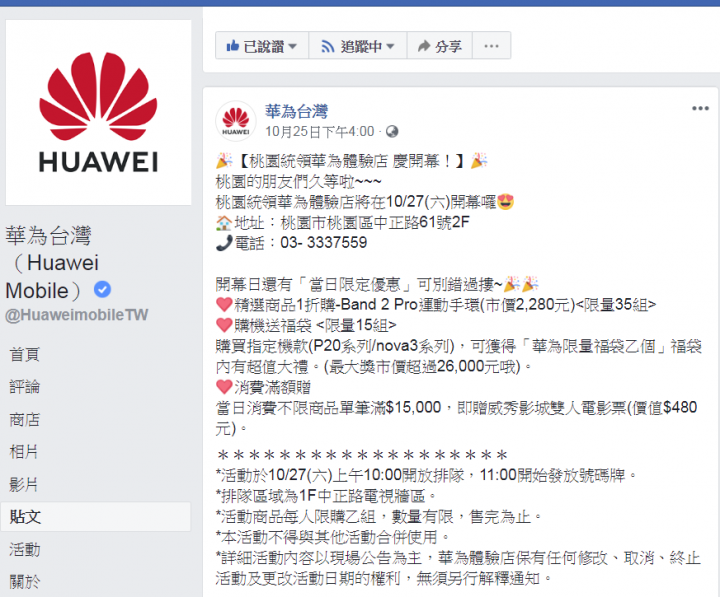Toggle the 已說讚 liked state

click(x=262, y=45)
